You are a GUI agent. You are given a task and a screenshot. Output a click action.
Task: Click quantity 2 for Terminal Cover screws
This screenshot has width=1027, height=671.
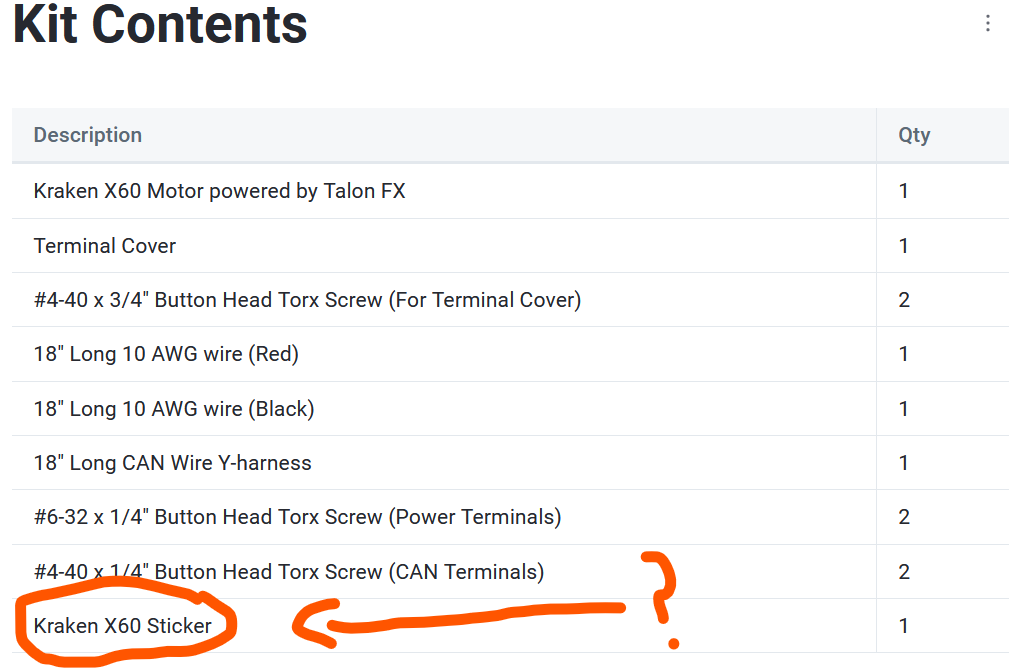point(904,300)
